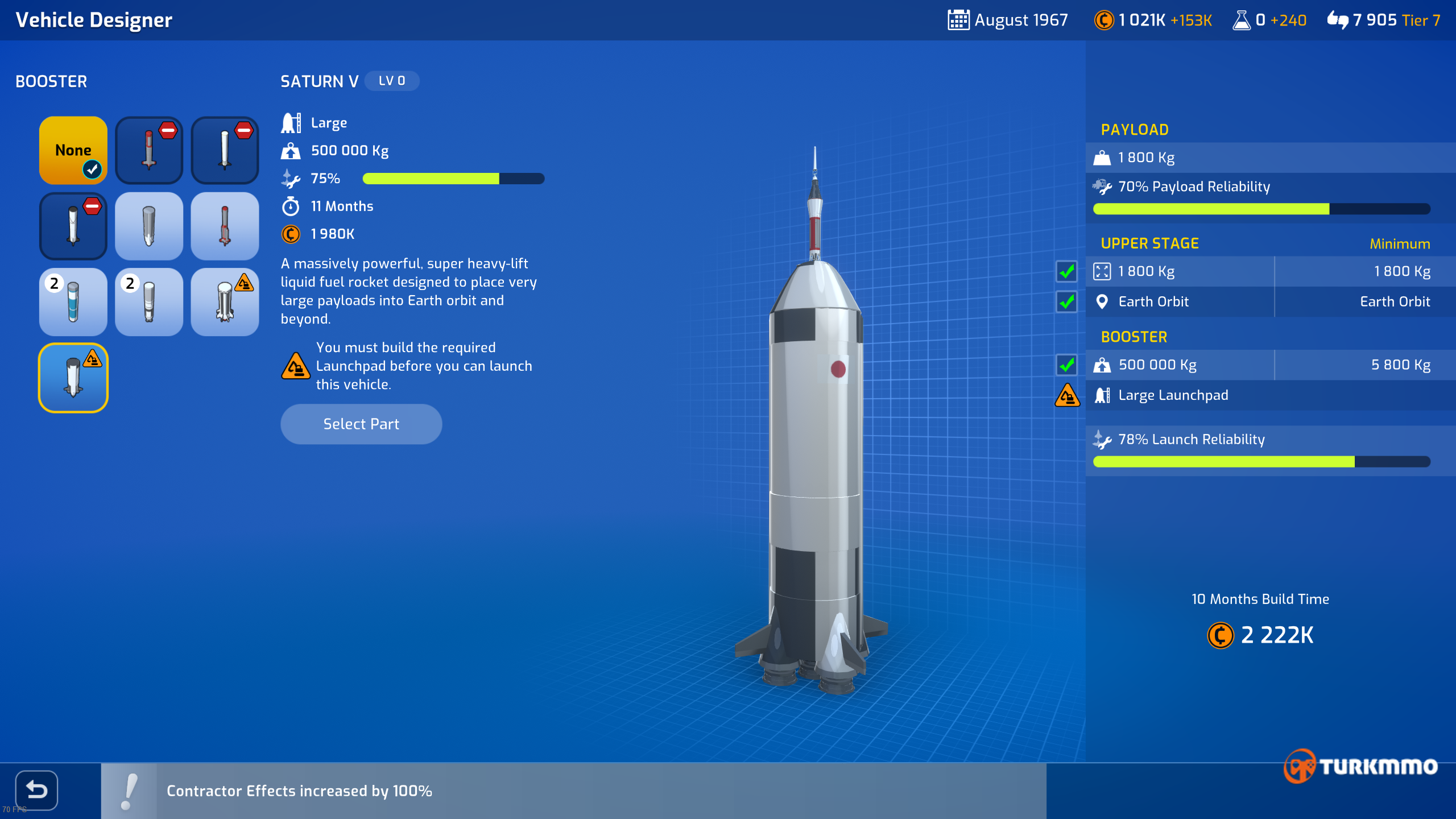Click the research flask icon

click(1241, 20)
